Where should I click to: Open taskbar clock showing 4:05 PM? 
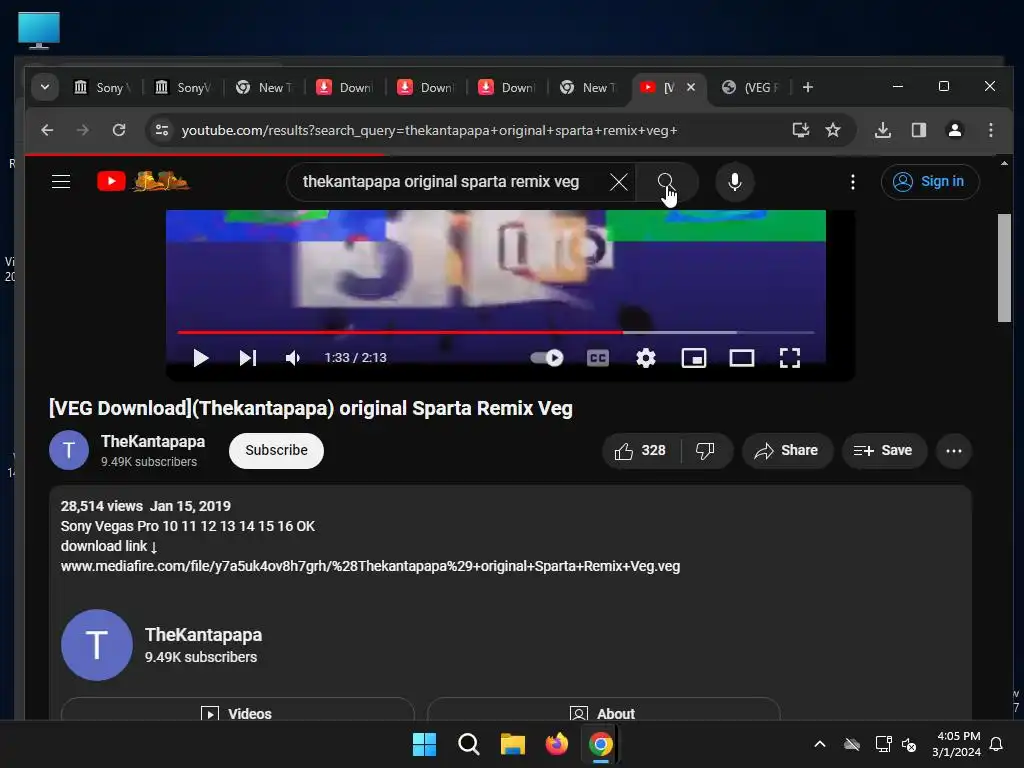956,744
